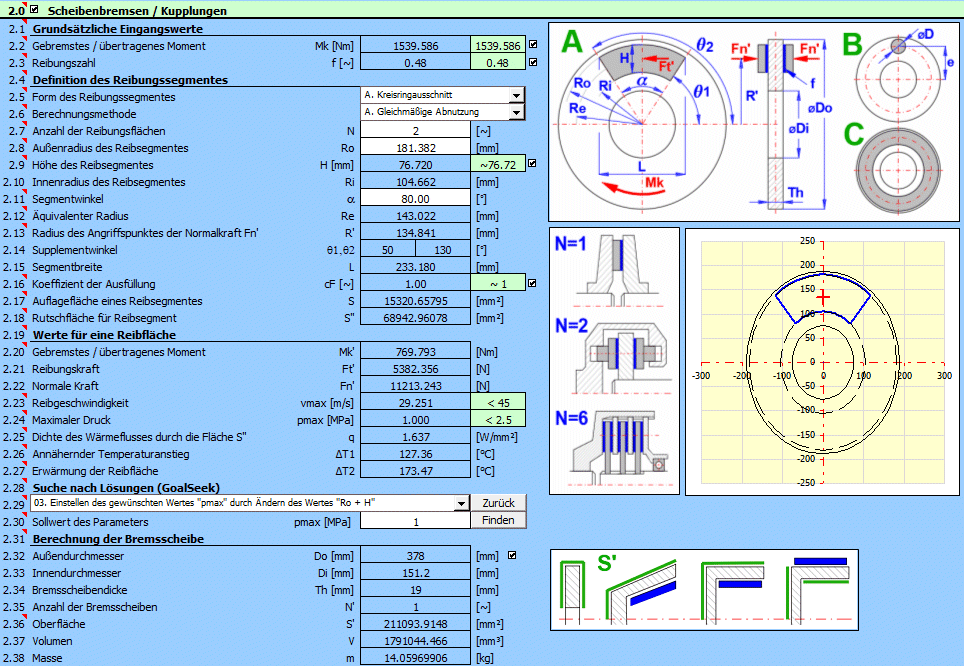Select the 'A. Gleichmäßige Abnutzung' combo box
Viewport: 964px width, 666px height.
point(443,112)
